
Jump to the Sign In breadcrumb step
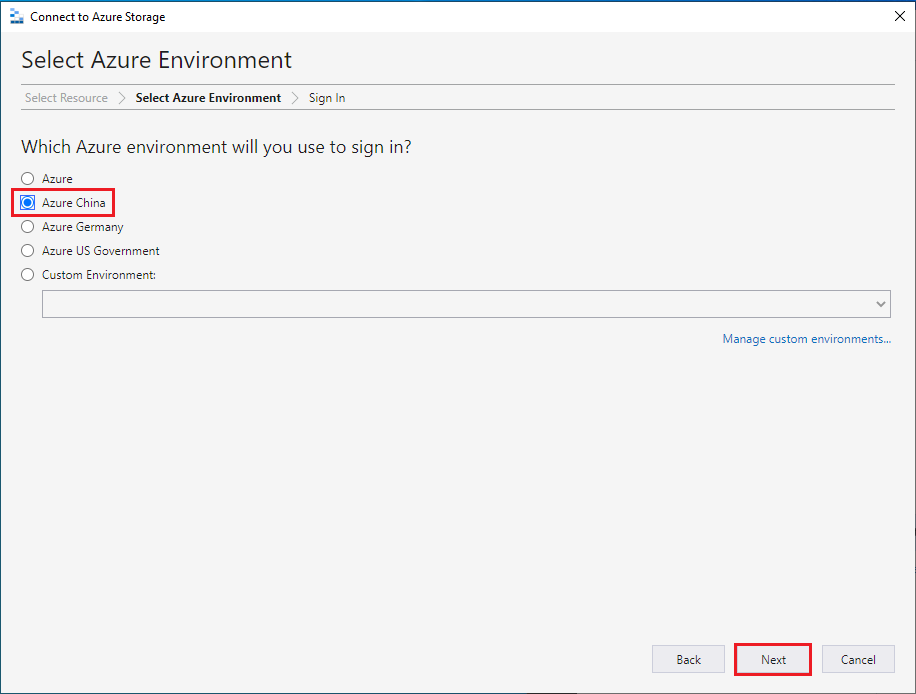coord(326,97)
